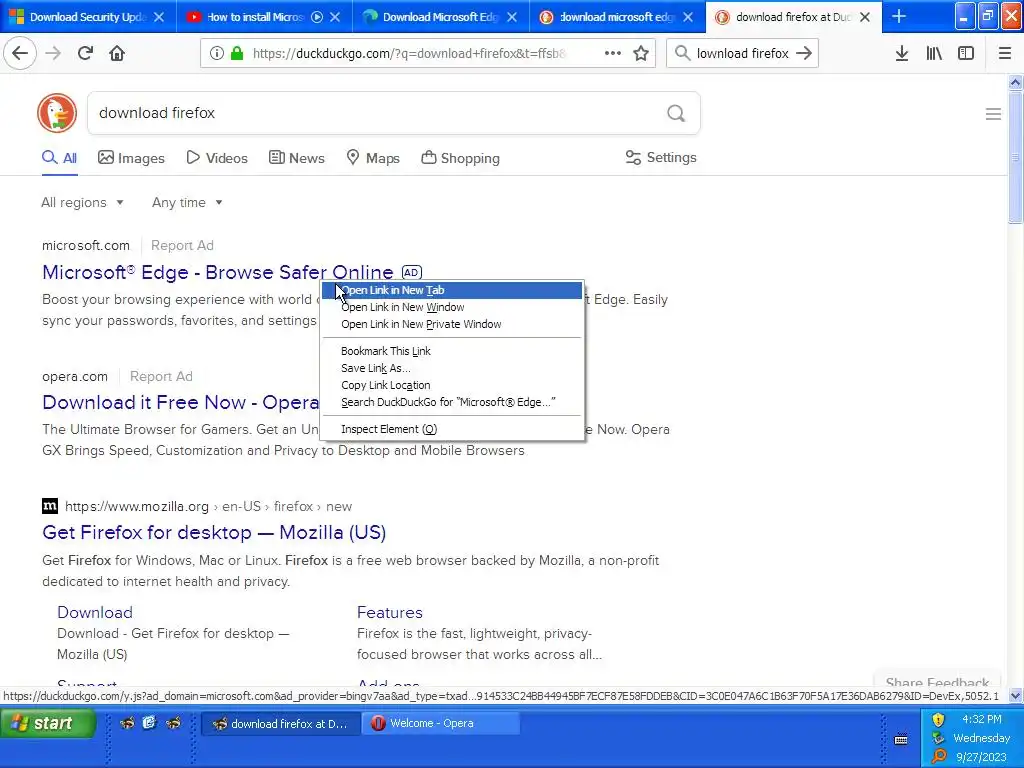
Task: Click the scrollbar down arrow
Action: (1015, 696)
